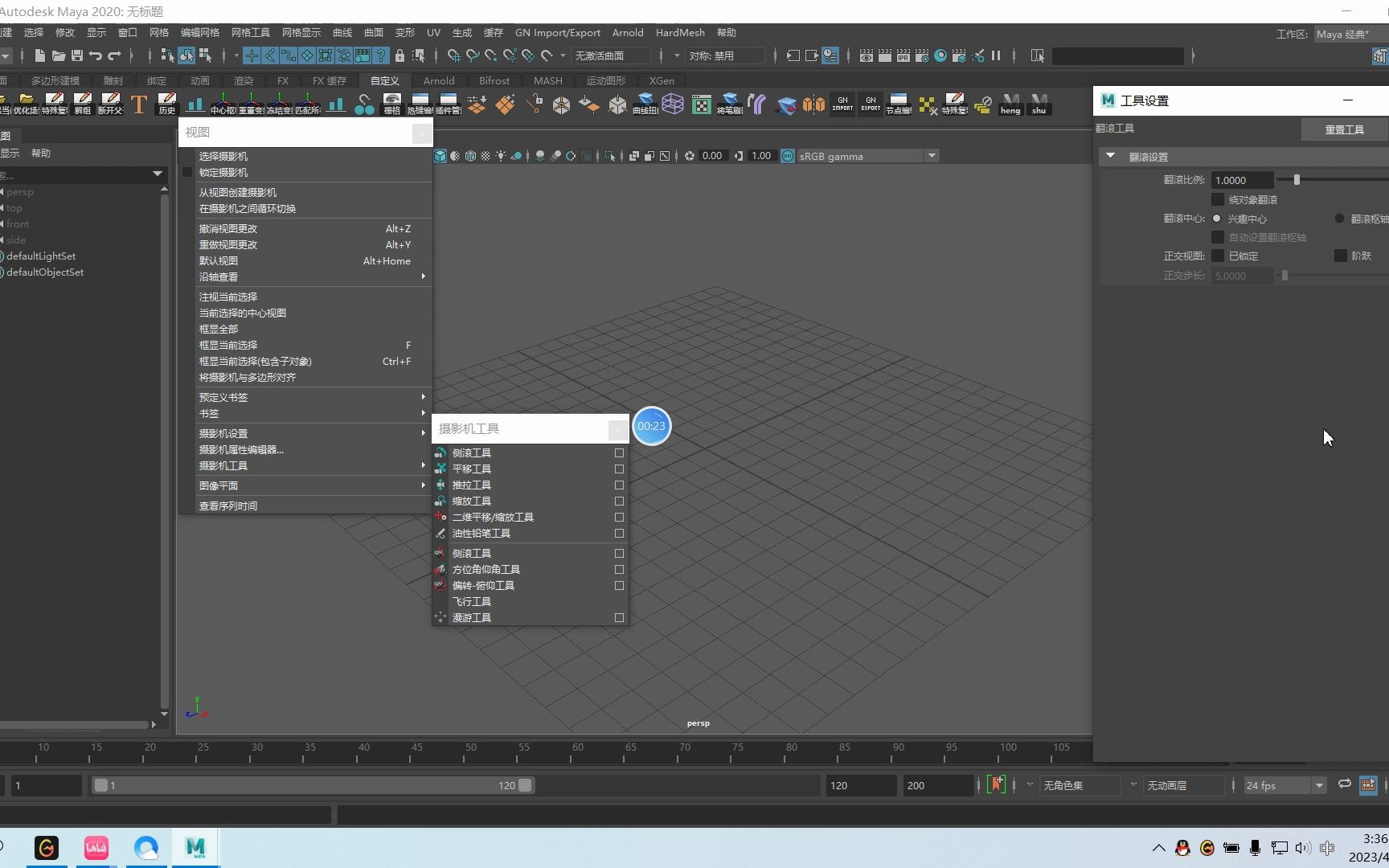The width and height of the screenshot is (1389, 868).
Task: Click the 重置工具 button
Action: [x=1345, y=129]
